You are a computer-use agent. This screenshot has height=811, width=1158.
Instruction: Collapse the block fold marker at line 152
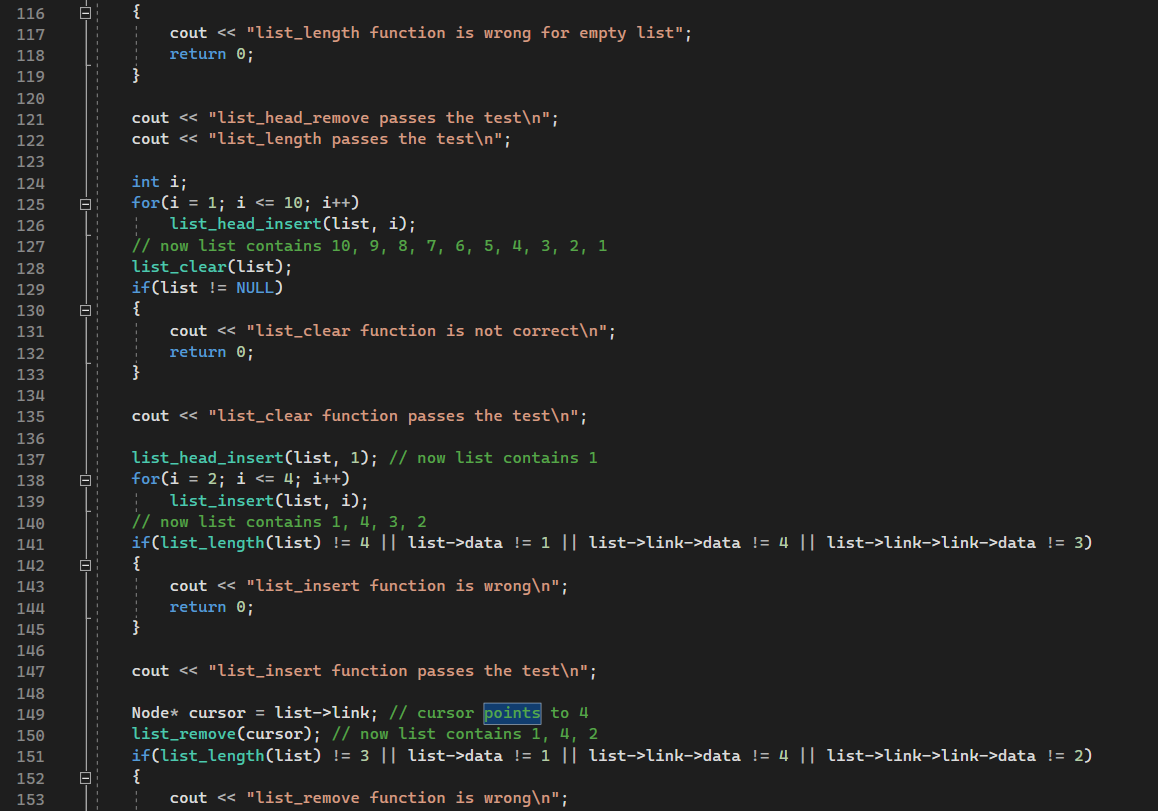coord(85,776)
